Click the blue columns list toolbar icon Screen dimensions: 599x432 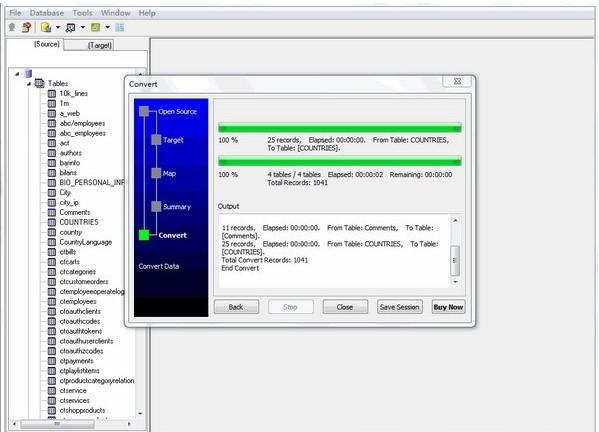(120, 28)
